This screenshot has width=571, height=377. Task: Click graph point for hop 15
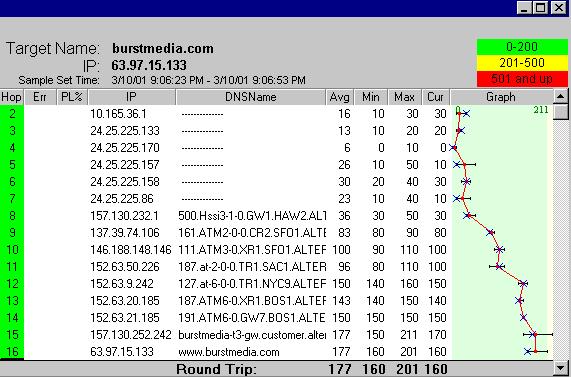534,334
